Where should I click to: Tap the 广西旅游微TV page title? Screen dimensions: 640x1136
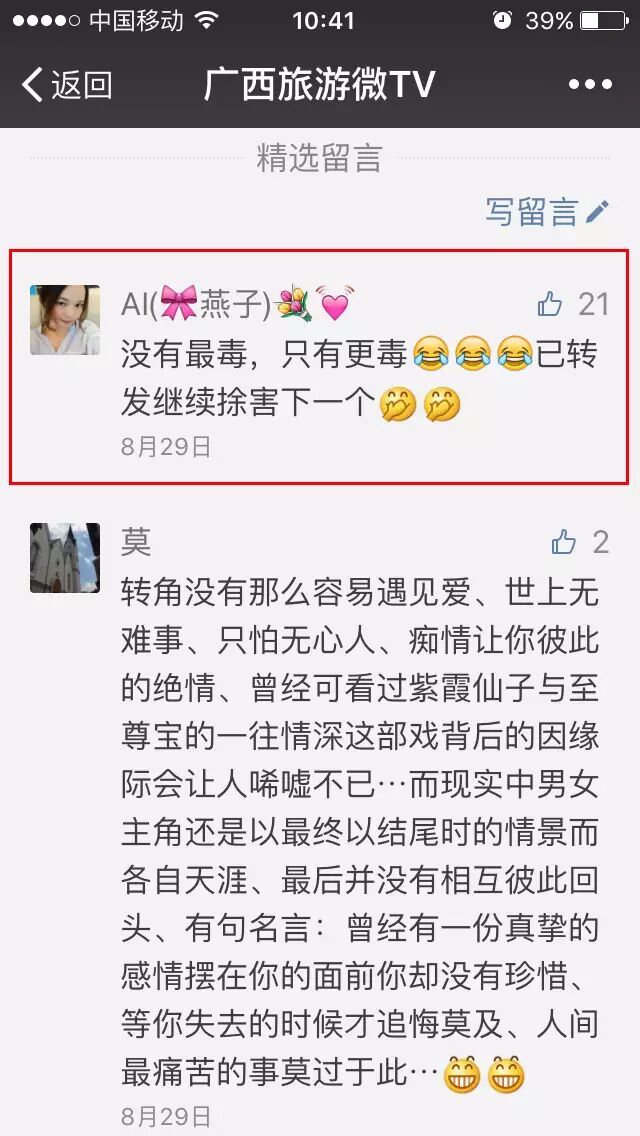click(x=319, y=85)
